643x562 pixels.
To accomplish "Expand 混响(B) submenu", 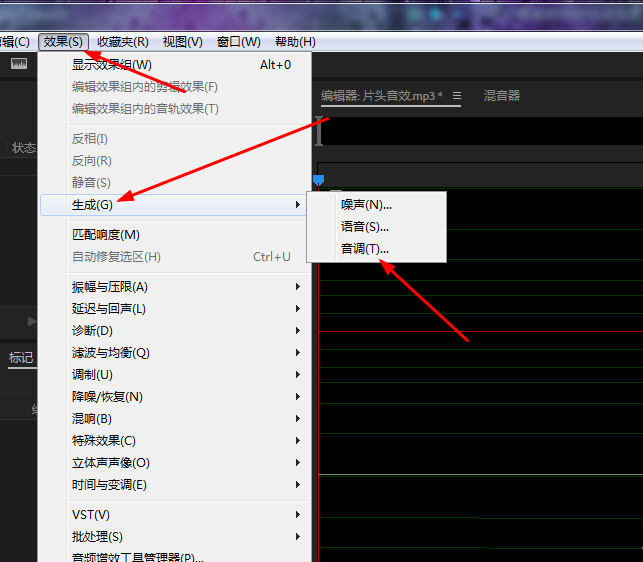I will [x=176, y=419].
